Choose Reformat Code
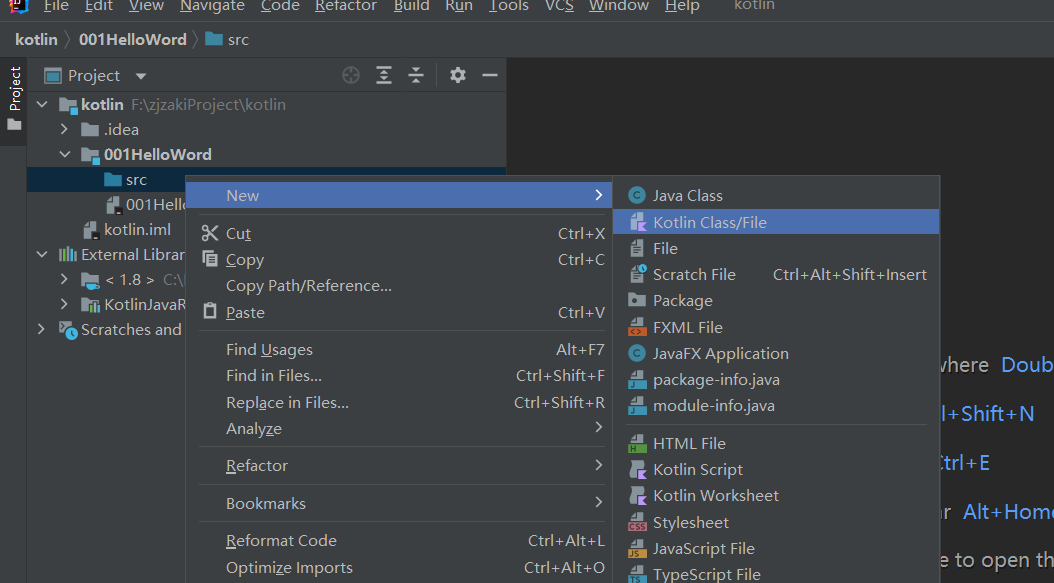The height and width of the screenshot is (583, 1054). 401,541
